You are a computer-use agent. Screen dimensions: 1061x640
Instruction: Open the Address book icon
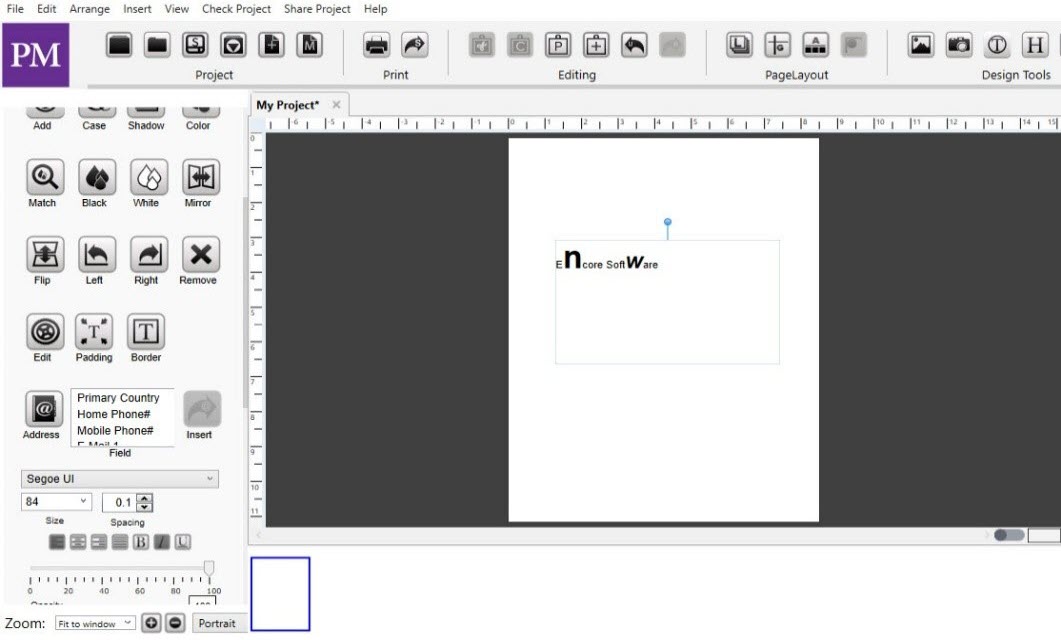coord(44,409)
